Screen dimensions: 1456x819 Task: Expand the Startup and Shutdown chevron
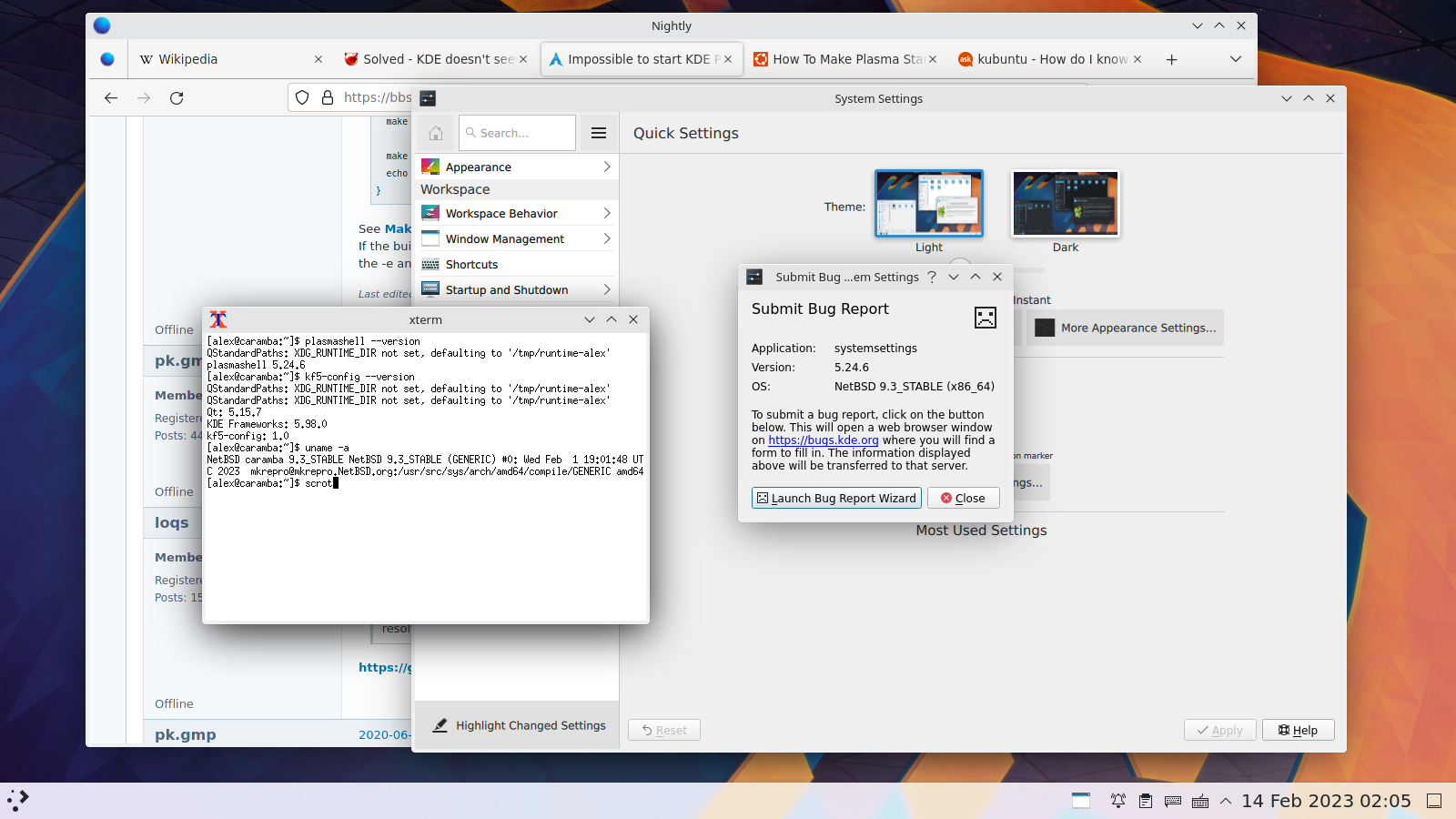607,290
